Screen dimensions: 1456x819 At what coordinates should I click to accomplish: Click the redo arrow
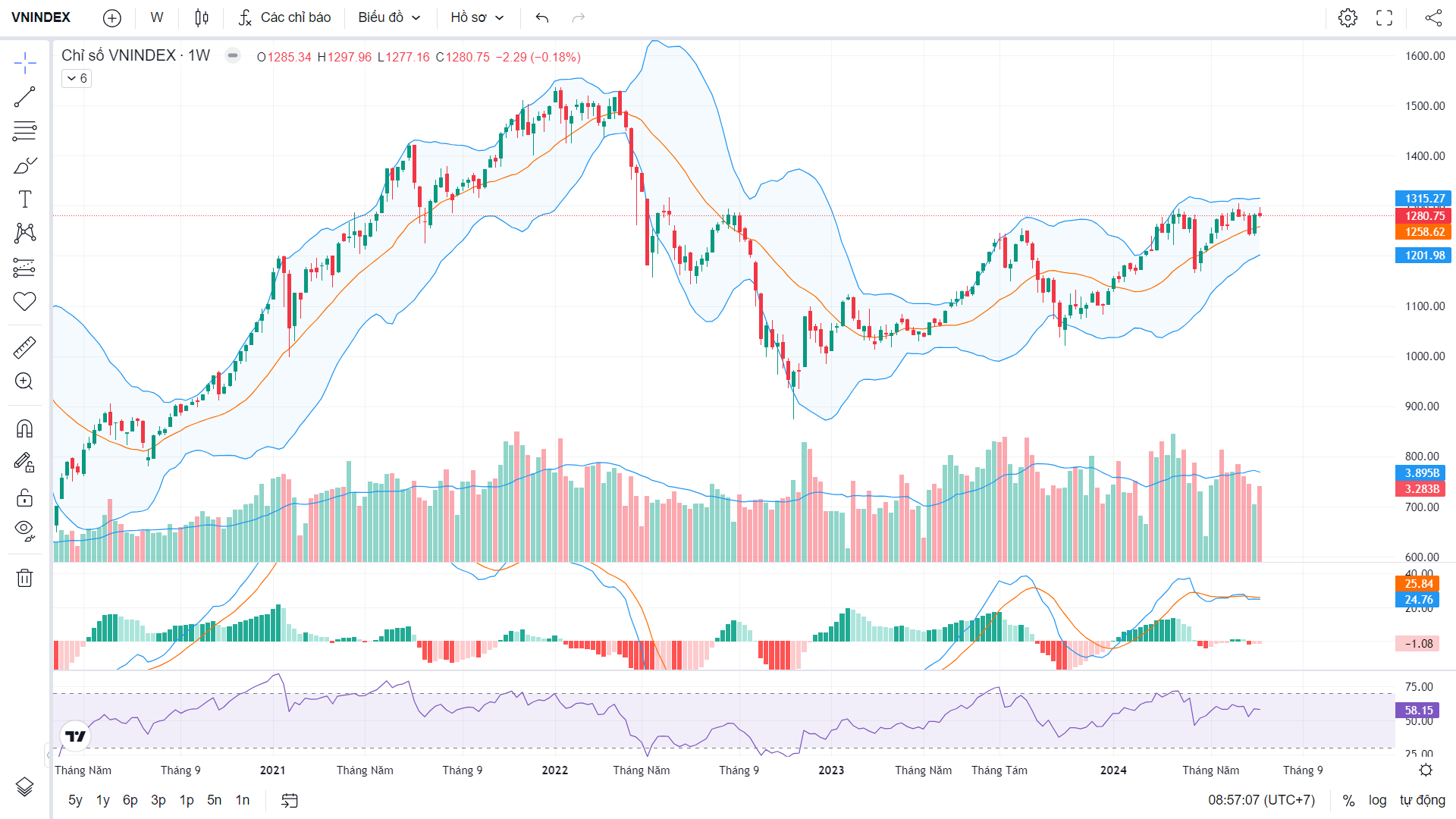579,17
